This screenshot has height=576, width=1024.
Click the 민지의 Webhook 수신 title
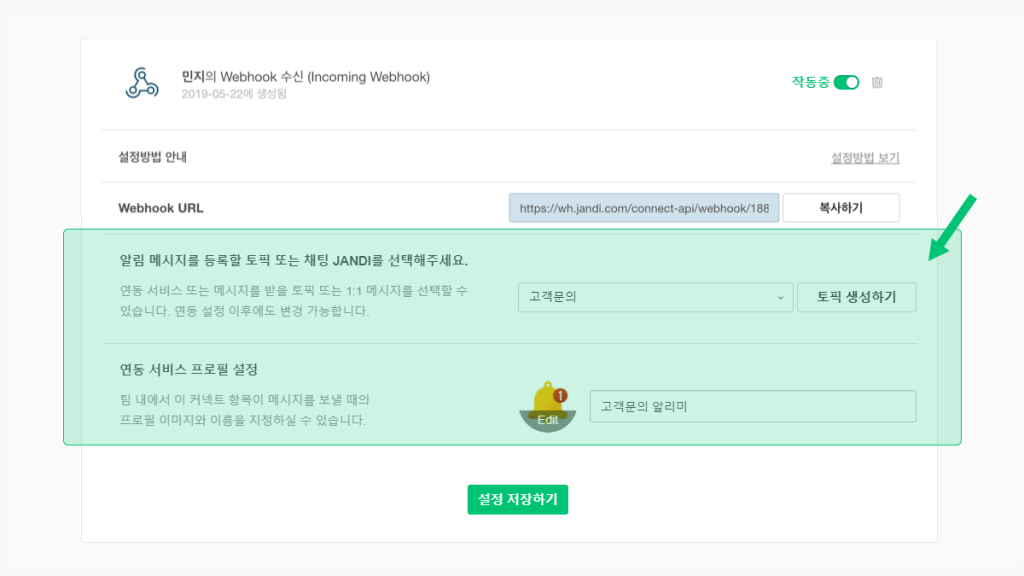point(305,77)
